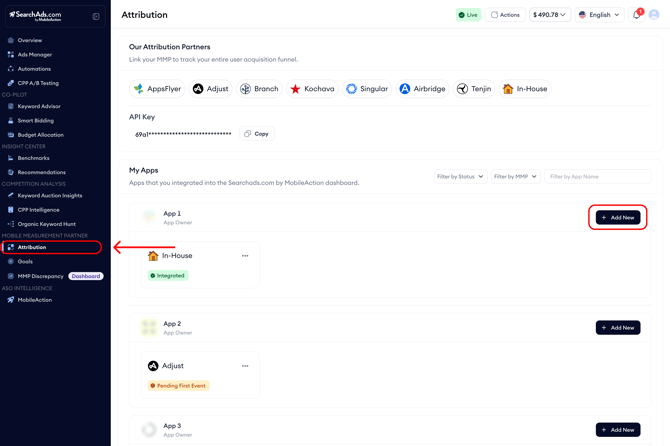Focus the Filter by App Name field

click(x=597, y=177)
